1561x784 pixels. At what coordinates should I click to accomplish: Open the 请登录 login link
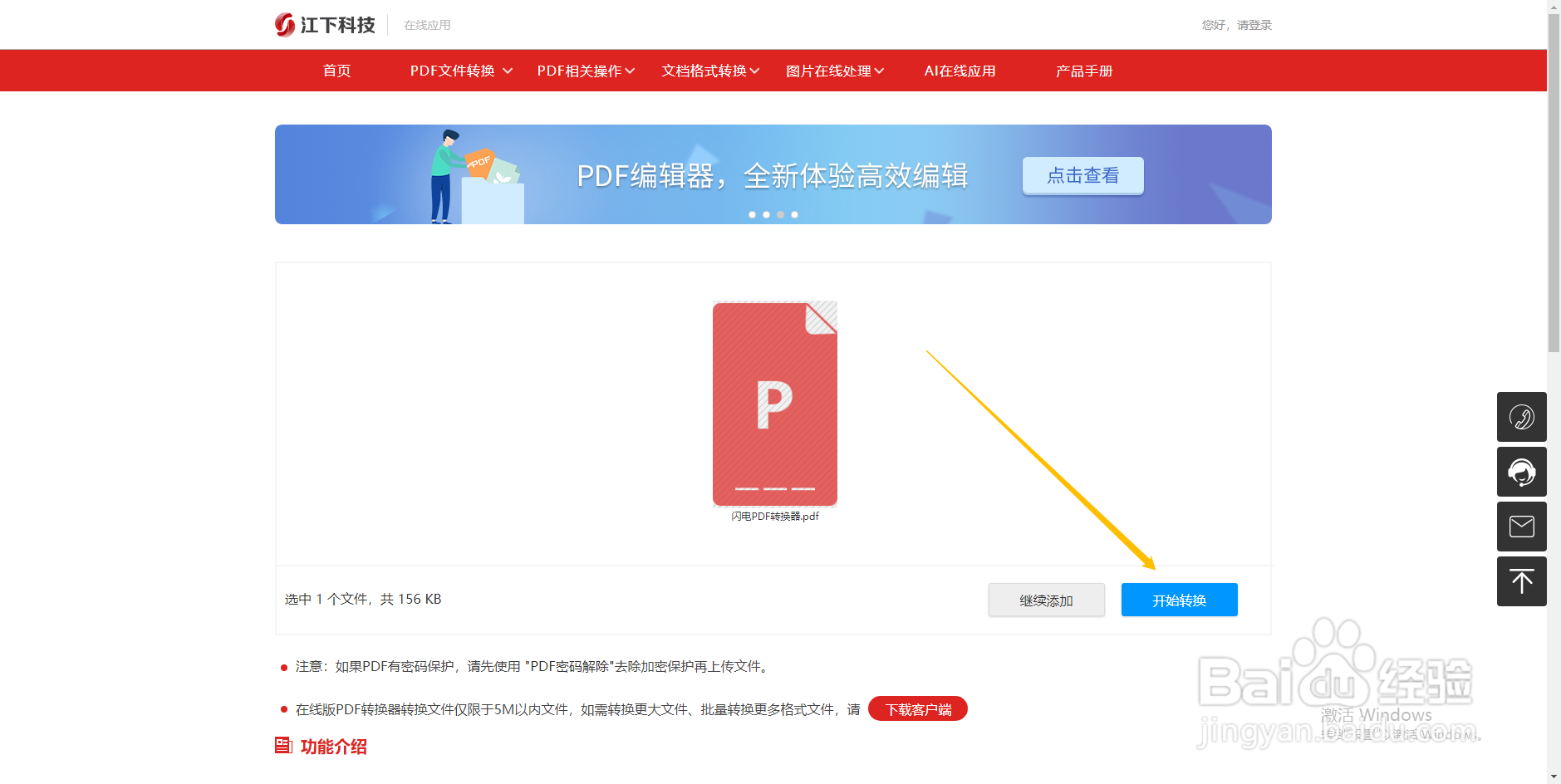point(1256,24)
